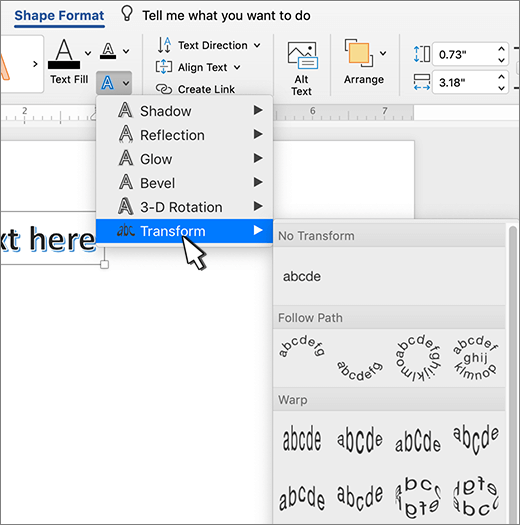Toggle the Text Effects dropdown arrow
Image resolution: width=520 pixels, height=525 pixels.
(126, 83)
